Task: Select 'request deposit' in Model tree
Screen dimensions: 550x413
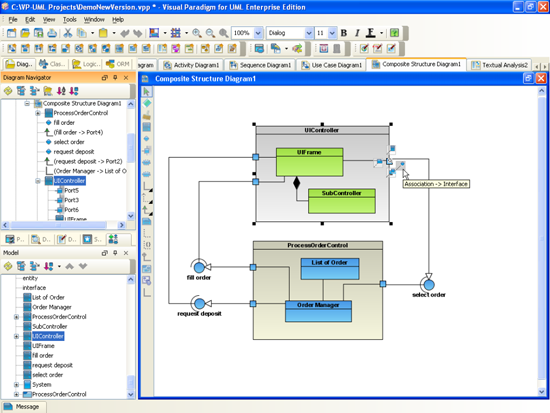Action: (x=52, y=365)
